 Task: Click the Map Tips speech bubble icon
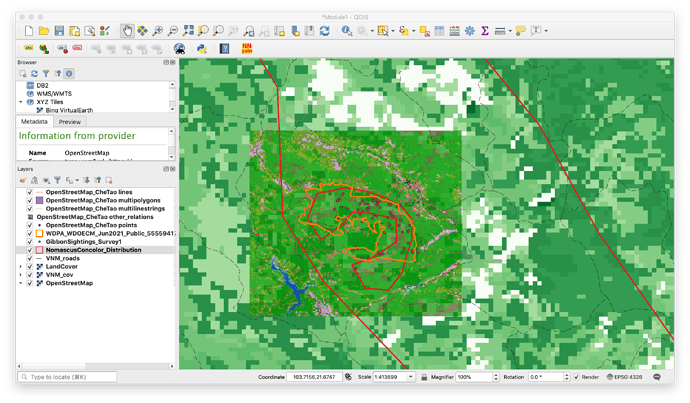521,31
